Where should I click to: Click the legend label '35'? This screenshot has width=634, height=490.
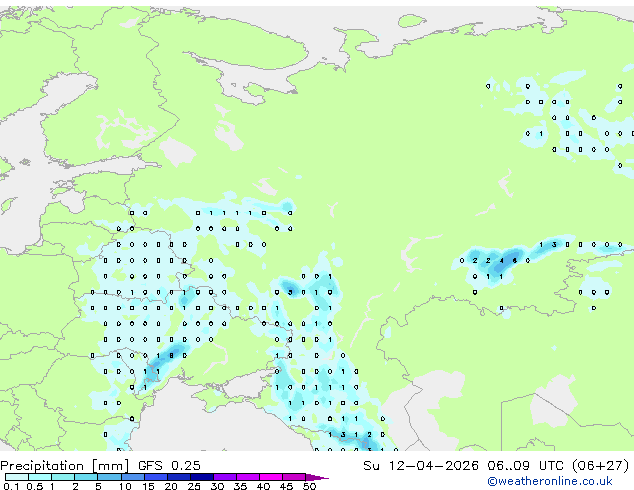[x=240, y=486]
